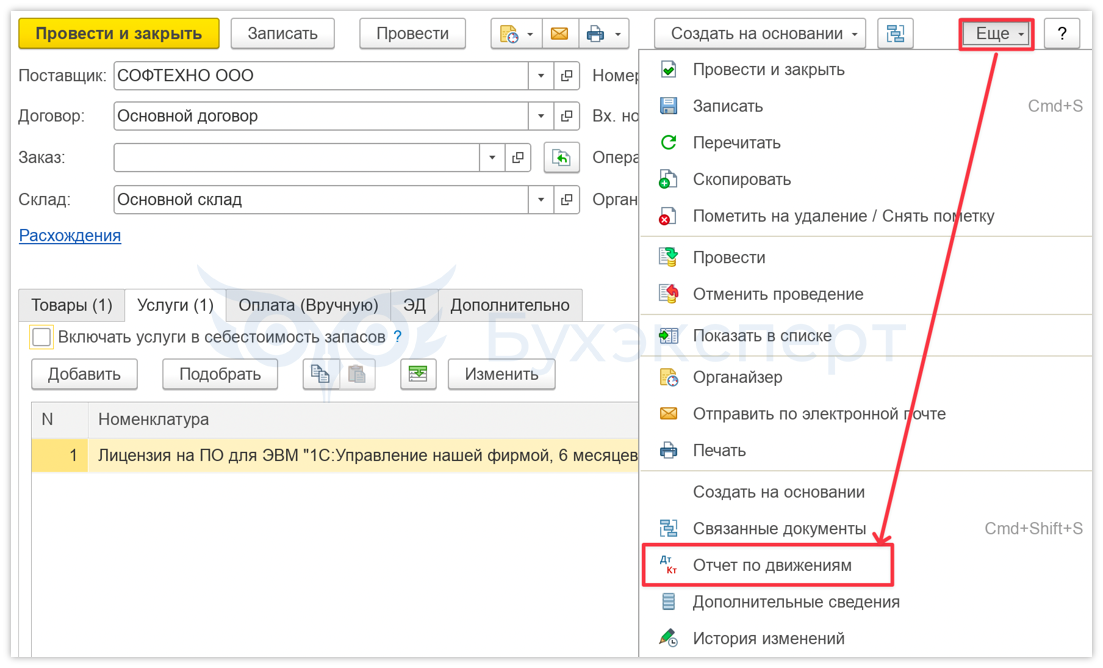
Task: Follow the Расхождения link
Action: 70,235
